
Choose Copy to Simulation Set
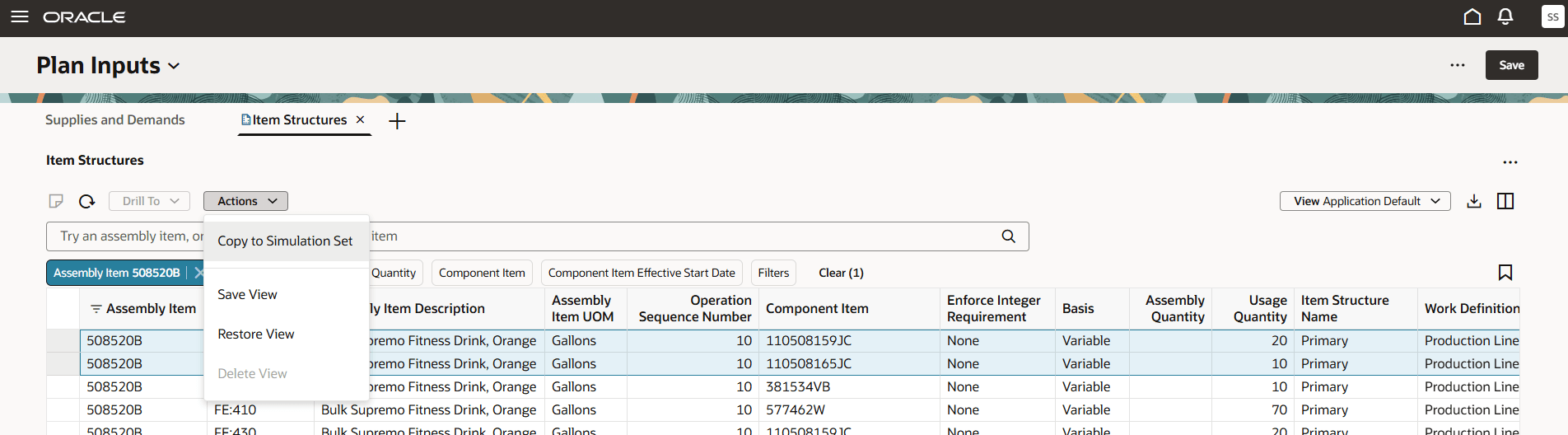tap(285, 241)
